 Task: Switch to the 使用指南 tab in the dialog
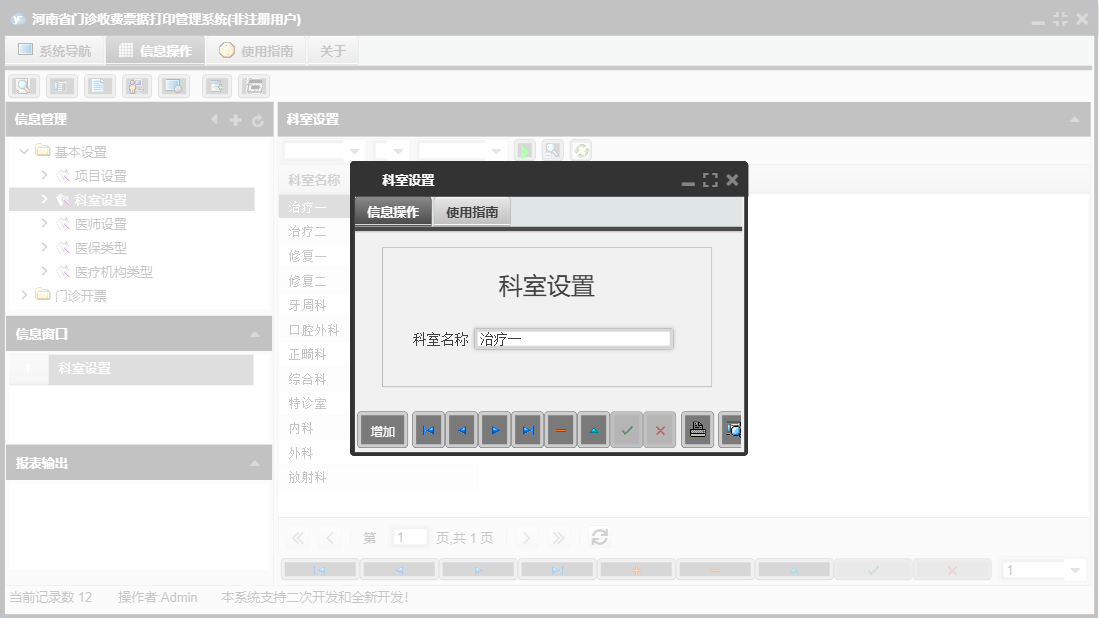coord(471,211)
